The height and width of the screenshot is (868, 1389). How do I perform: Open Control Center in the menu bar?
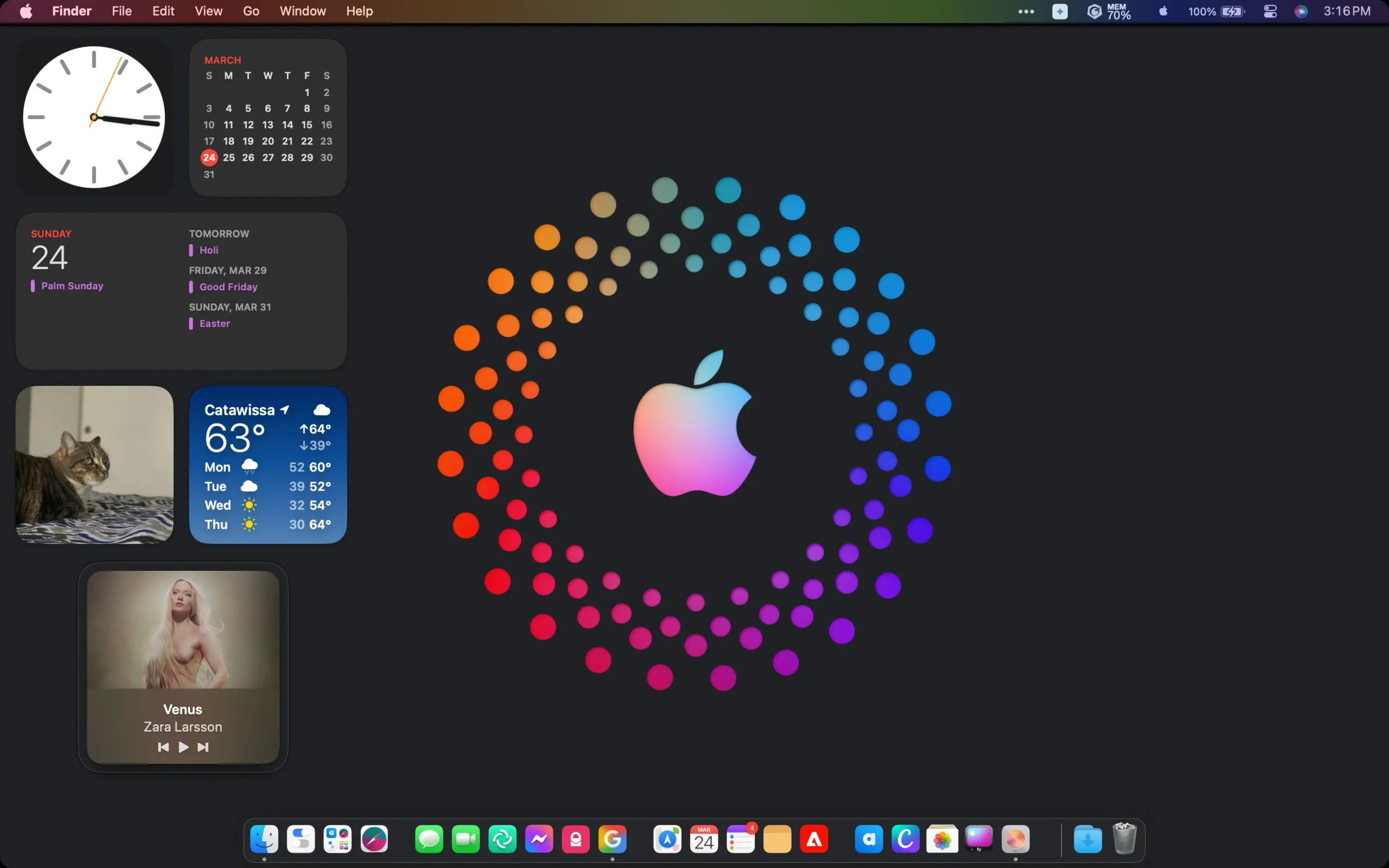(1270, 11)
